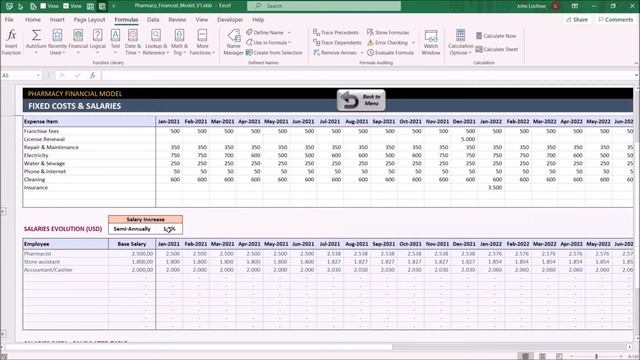640x360 pixels.
Task: Open the Financial functions icon
Action: 78,36
